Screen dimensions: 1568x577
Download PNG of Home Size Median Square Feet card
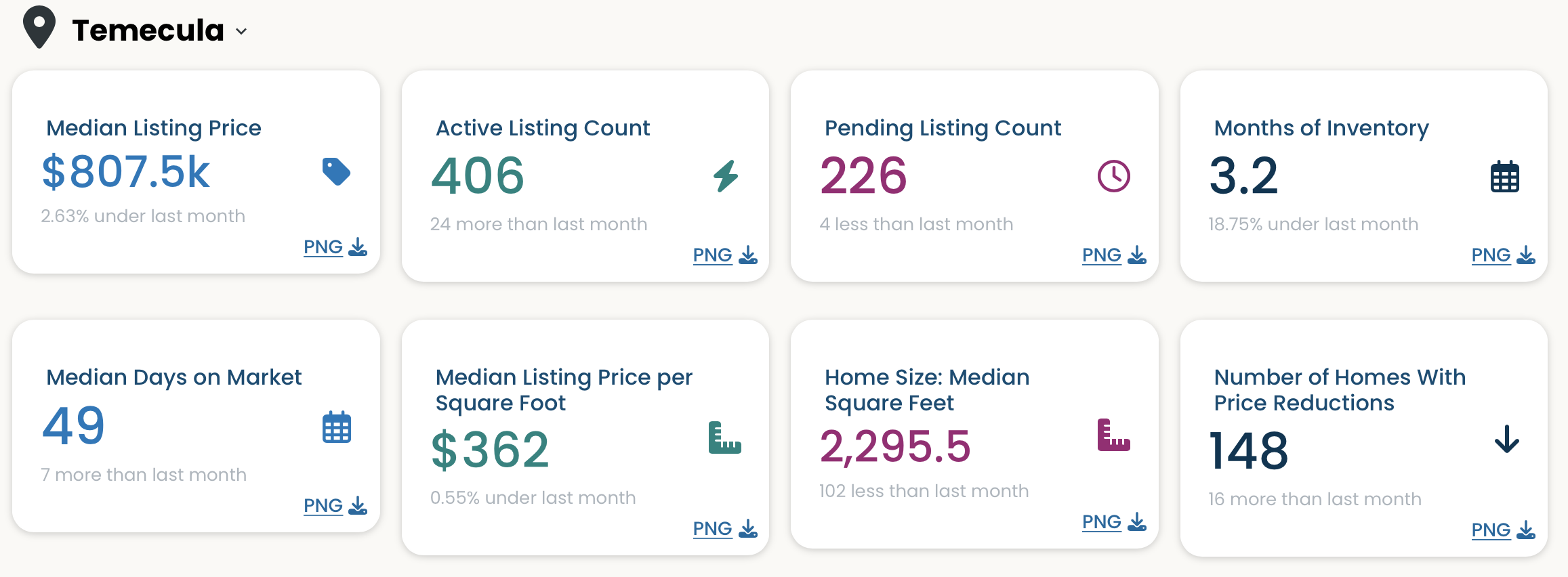coord(1114,522)
